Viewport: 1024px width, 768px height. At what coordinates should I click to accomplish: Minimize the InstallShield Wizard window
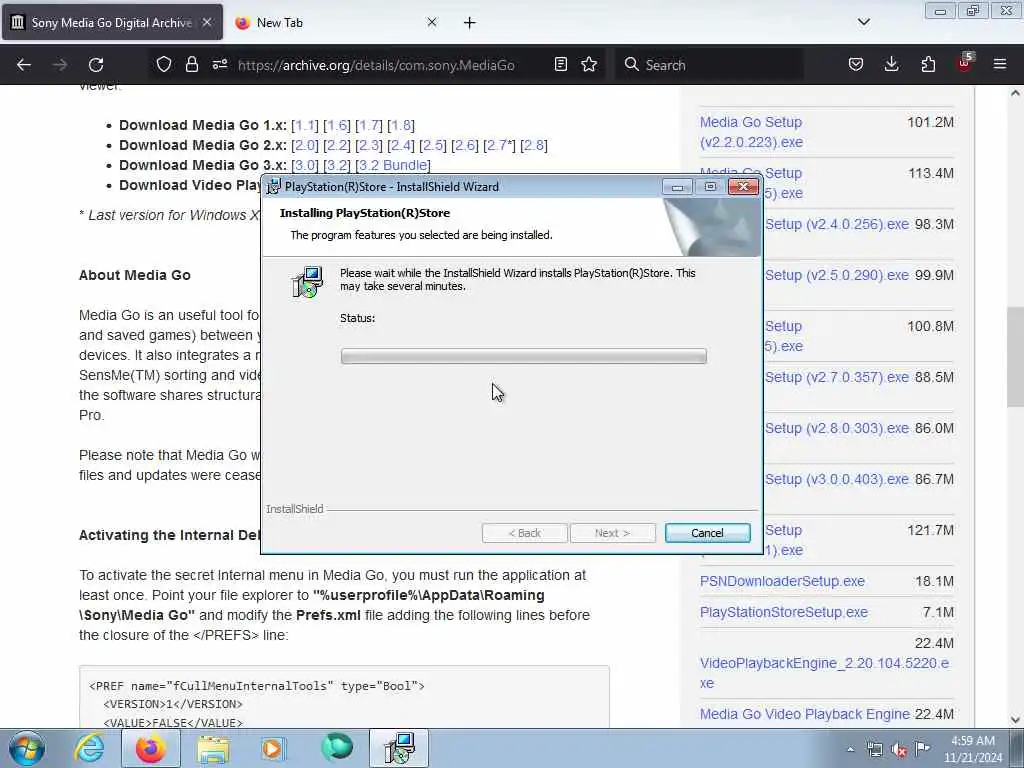tap(677, 187)
